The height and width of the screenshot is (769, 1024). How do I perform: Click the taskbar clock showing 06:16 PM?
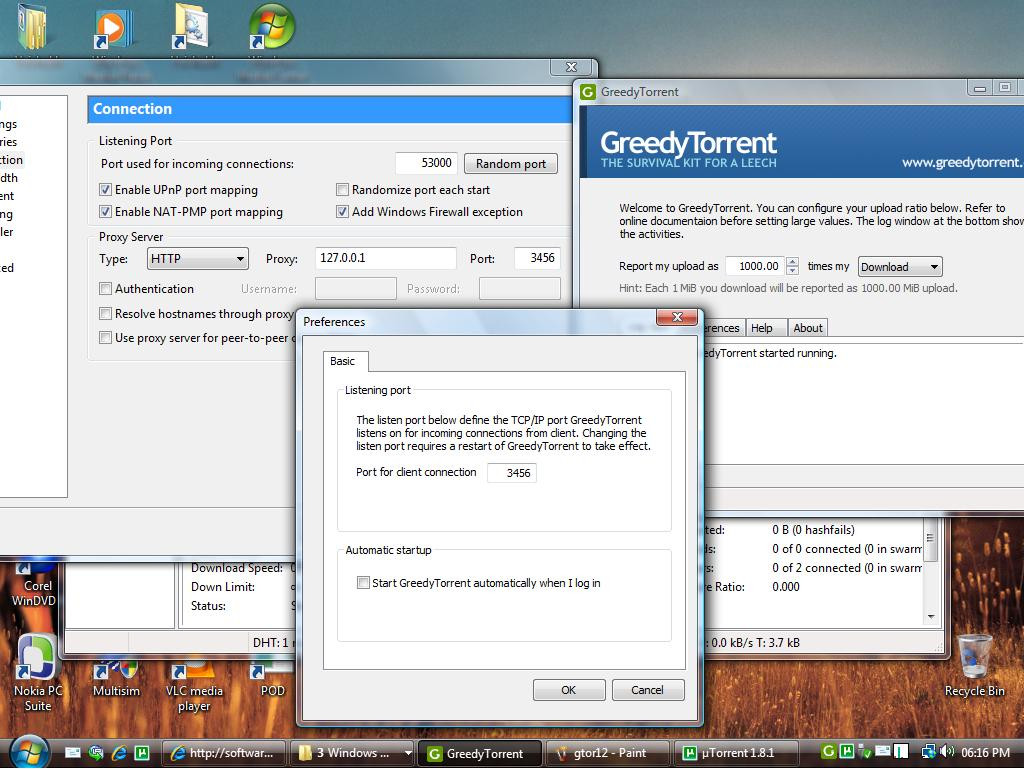tap(985, 753)
